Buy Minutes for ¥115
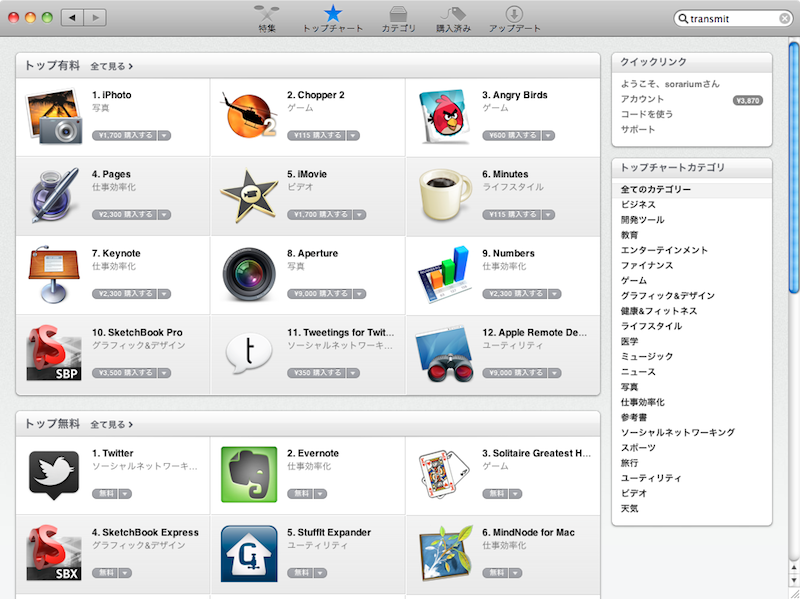This screenshot has height=599, width=800. click(512, 215)
